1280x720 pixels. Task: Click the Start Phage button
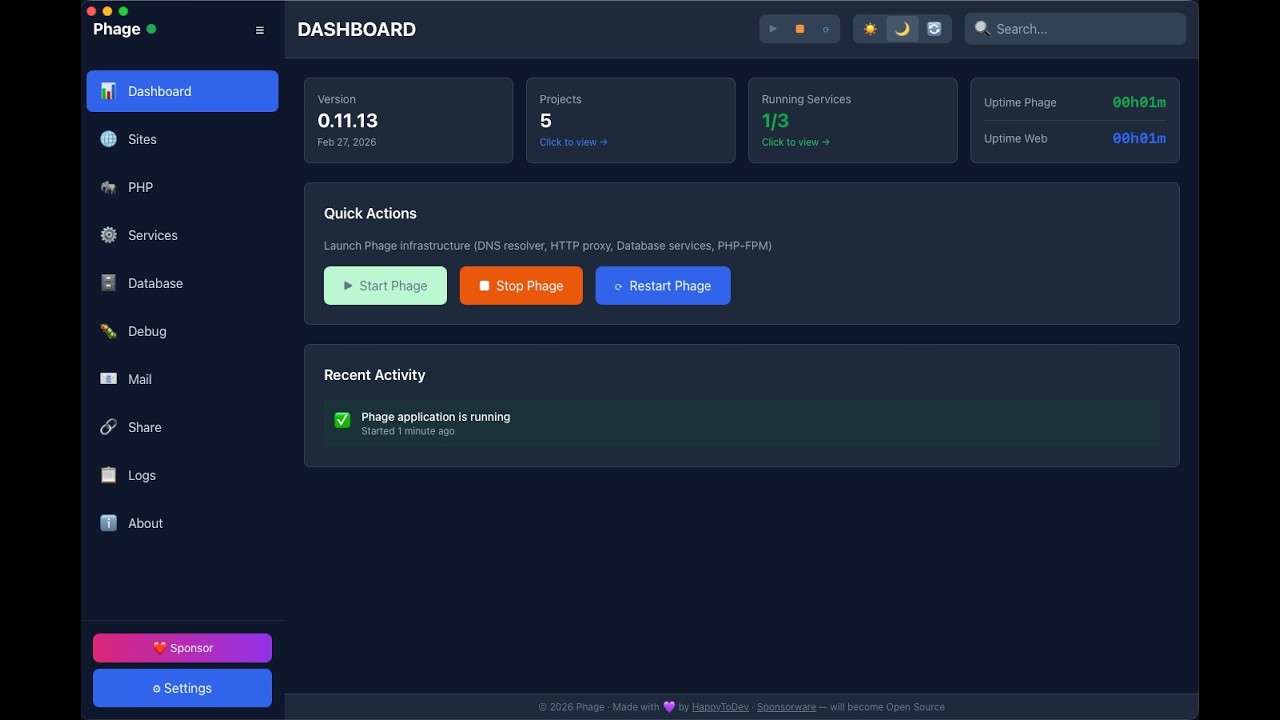(385, 285)
